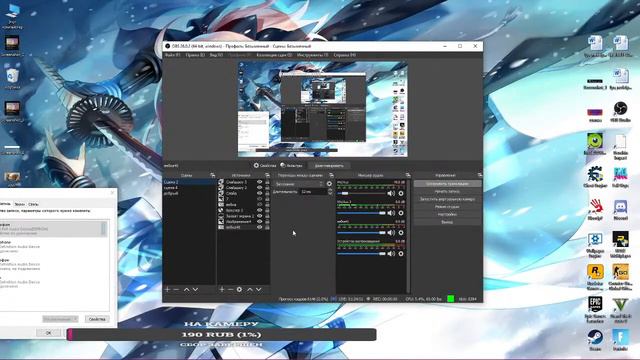640x360 pixels.
Task: Pop out the Источники dock panel
Action: pos(267,175)
